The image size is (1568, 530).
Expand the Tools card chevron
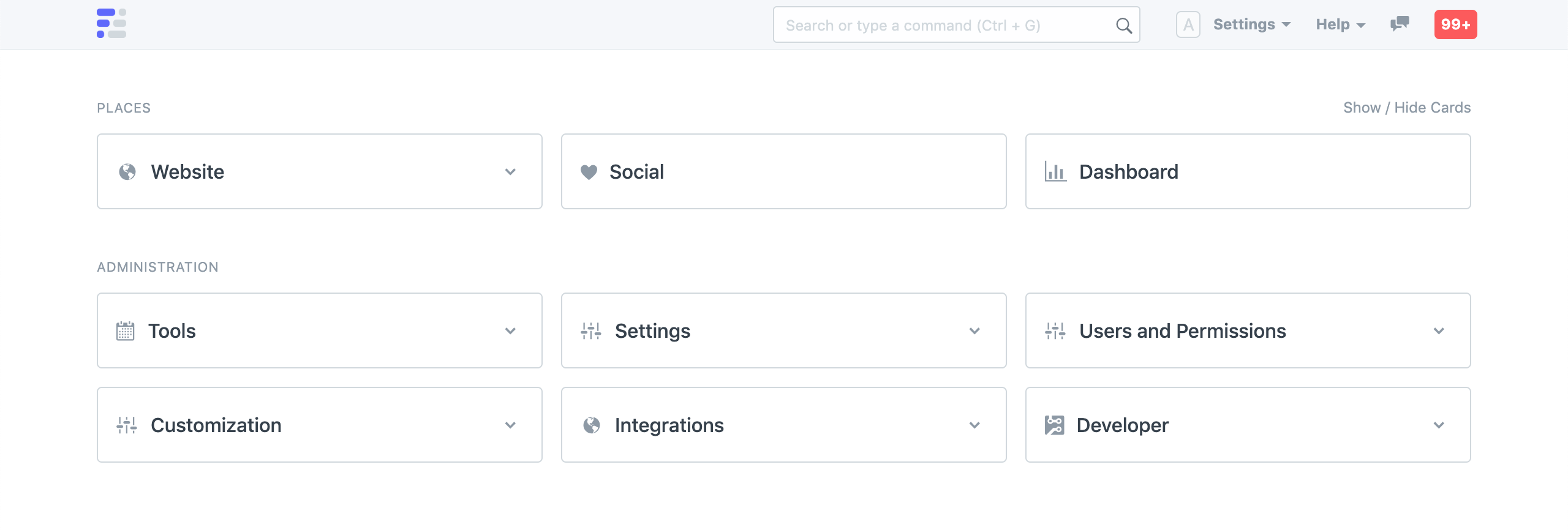point(510,331)
